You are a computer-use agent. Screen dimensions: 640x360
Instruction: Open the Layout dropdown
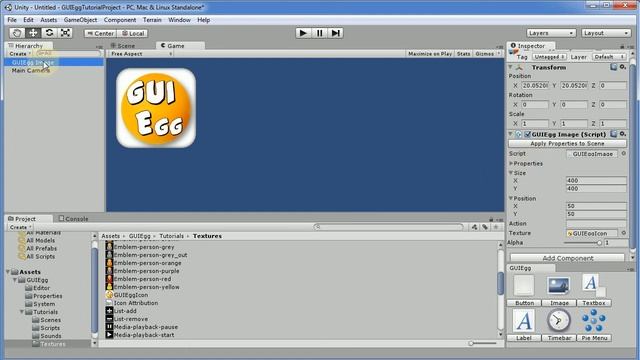[605, 33]
